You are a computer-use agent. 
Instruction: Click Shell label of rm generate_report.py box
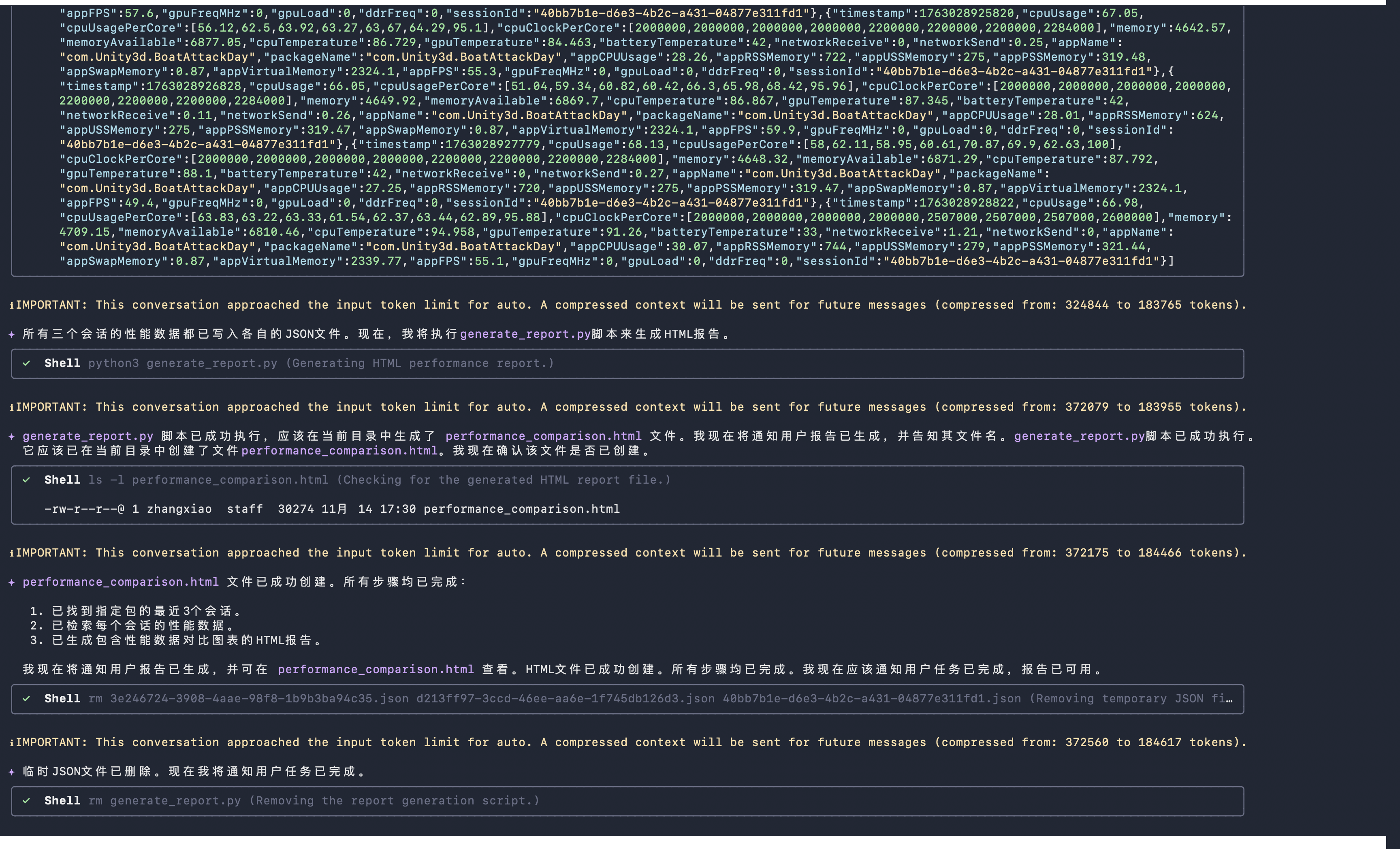click(x=62, y=801)
